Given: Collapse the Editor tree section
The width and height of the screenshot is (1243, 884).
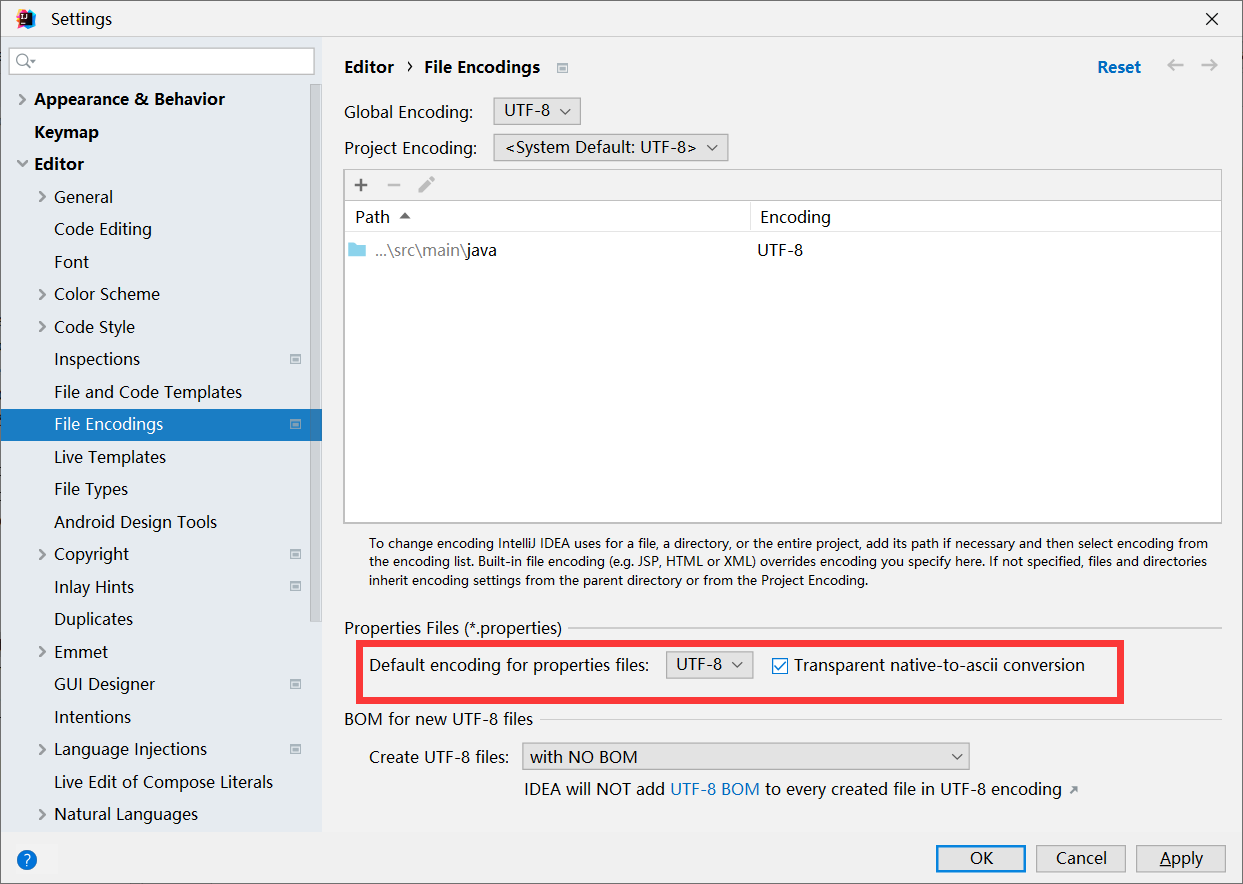Looking at the screenshot, I should (x=21, y=163).
